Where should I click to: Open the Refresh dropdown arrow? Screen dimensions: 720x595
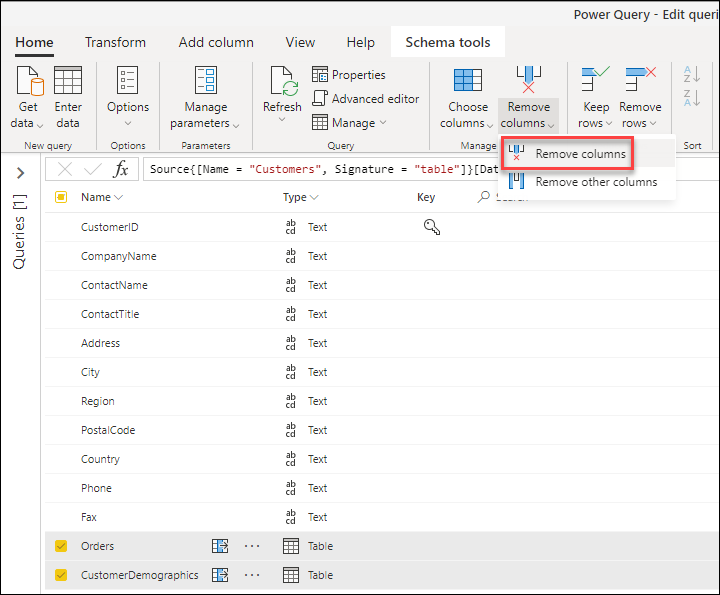tap(282, 120)
